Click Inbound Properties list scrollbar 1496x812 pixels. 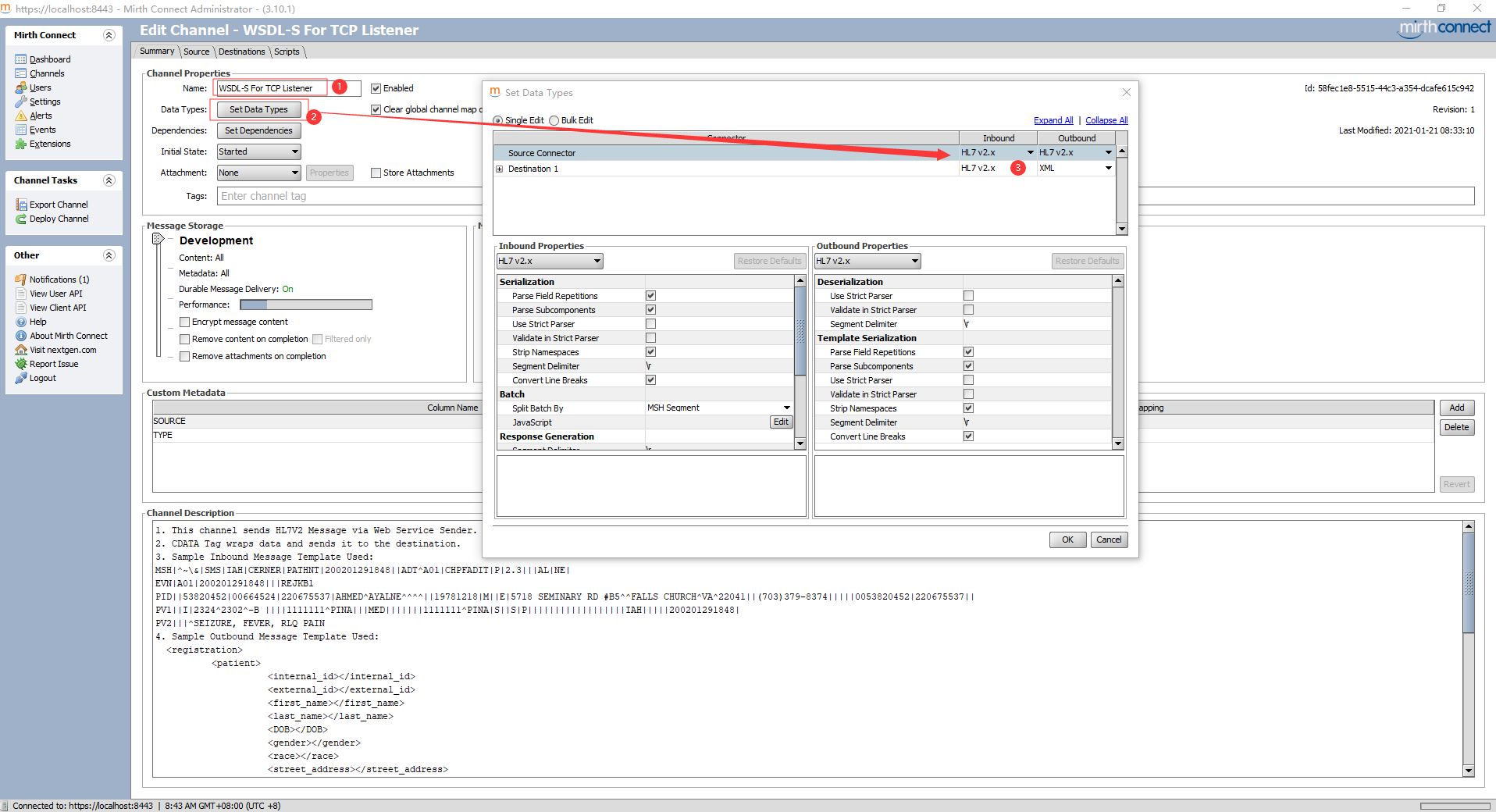click(x=800, y=361)
